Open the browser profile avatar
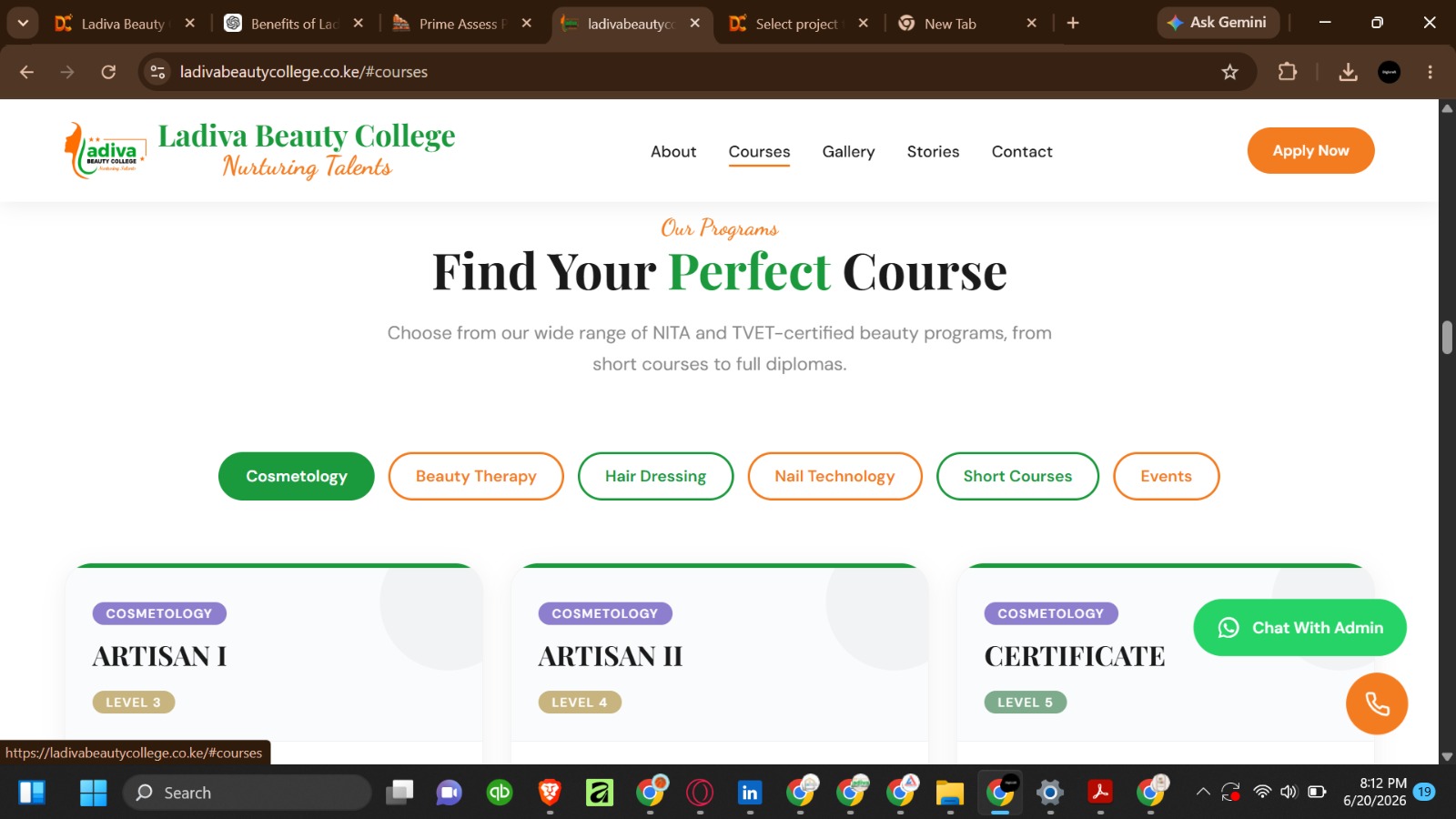The width and height of the screenshot is (1456, 819). pyautogui.click(x=1390, y=72)
